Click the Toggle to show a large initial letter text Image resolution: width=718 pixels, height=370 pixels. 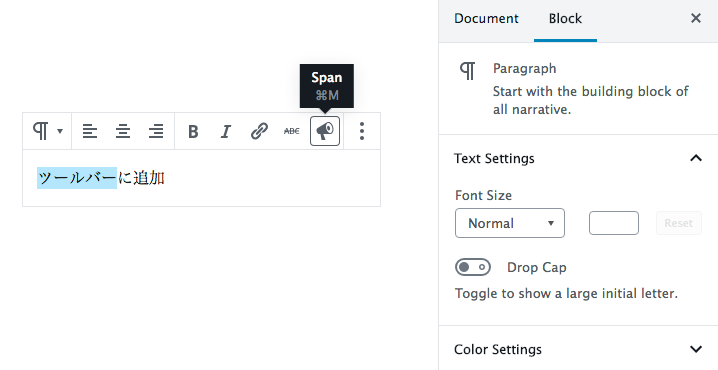click(x=566, y=293)
